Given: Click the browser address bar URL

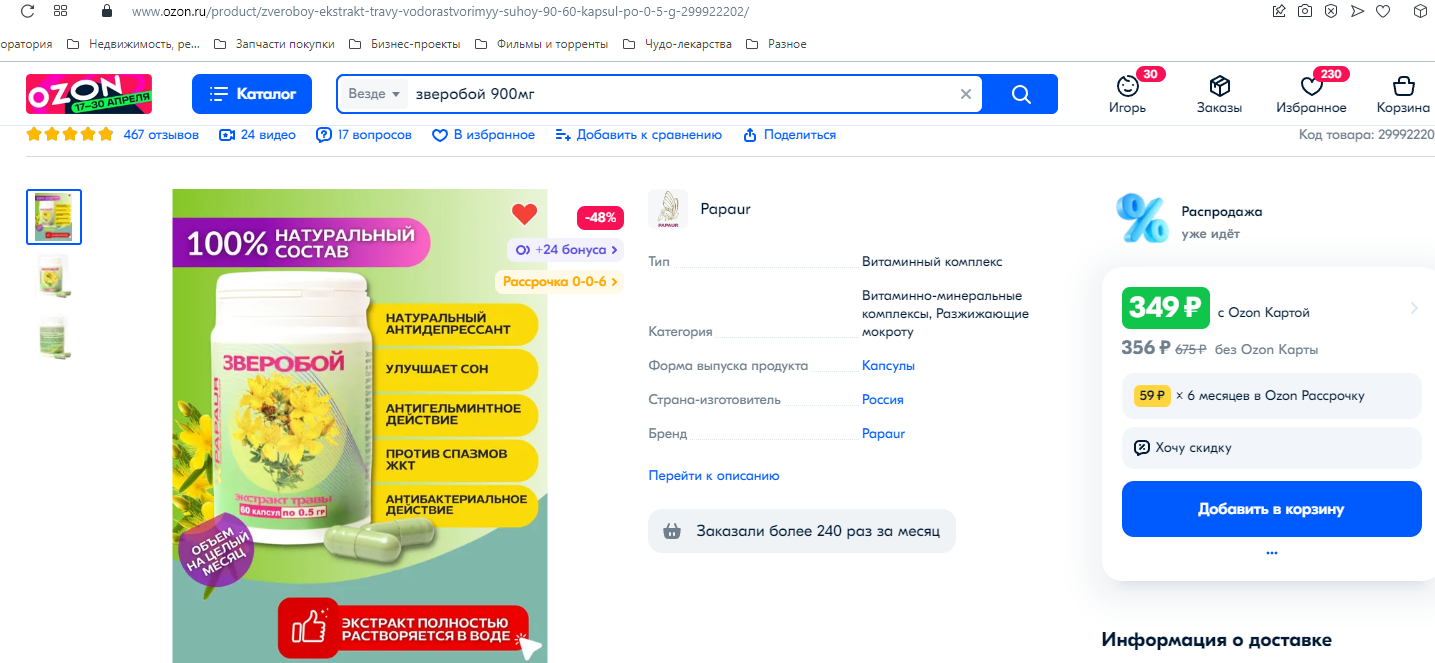Looking at the screenshot, I should [440, 12].
